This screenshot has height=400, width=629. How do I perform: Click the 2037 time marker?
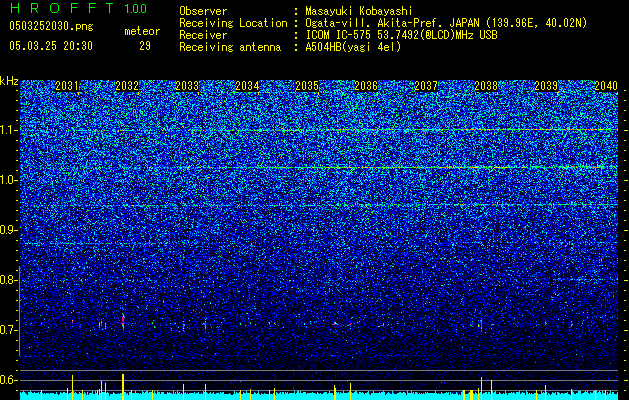click(426, 86)
